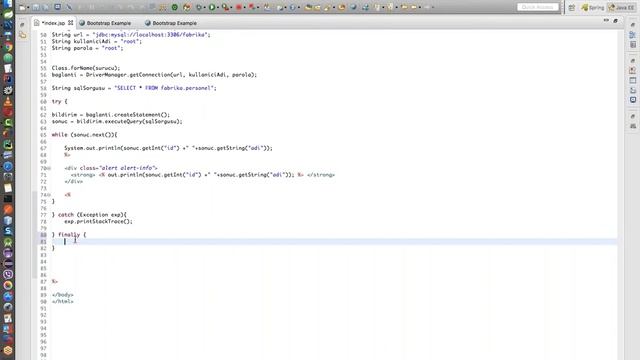Screen dimensions: 640x360
Task: Click the green circular debug icon
Action: [175, 7]
